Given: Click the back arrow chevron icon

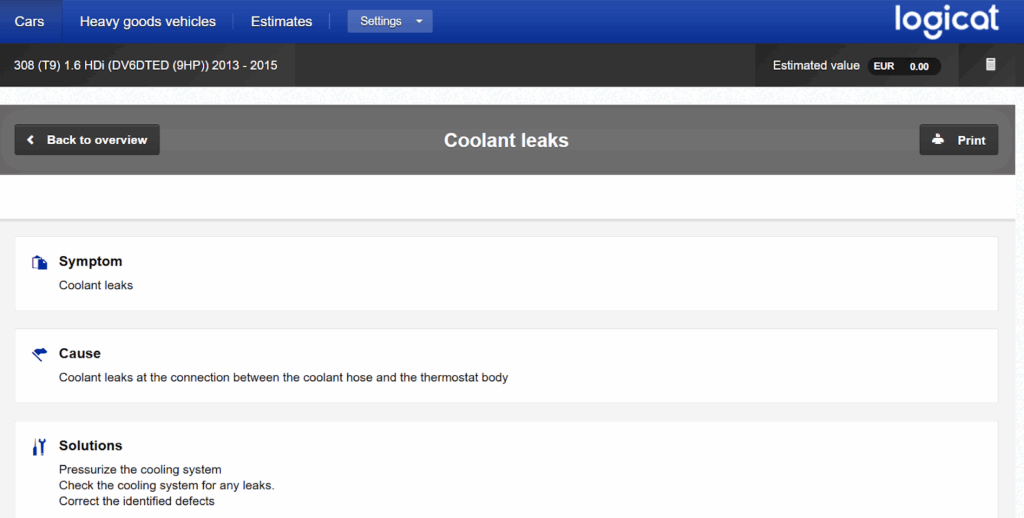Looking at the screenshot, I should (31, 140).
